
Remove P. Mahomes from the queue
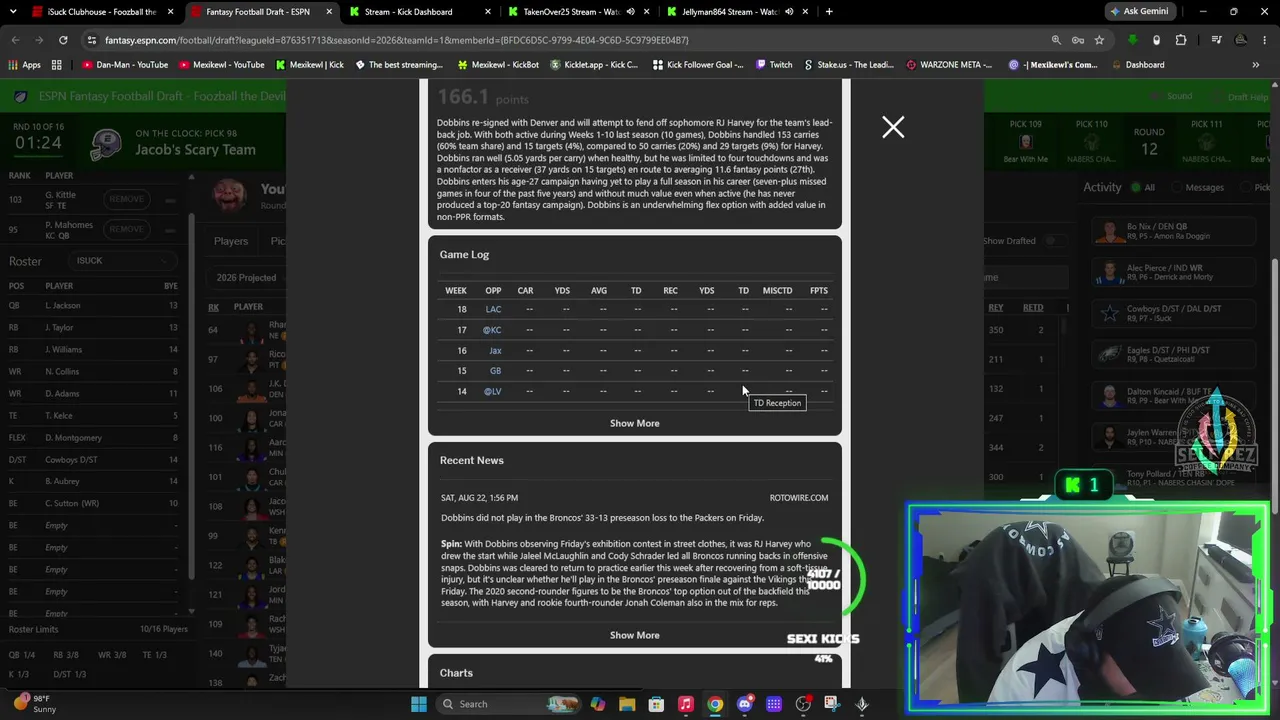[126, 229]
